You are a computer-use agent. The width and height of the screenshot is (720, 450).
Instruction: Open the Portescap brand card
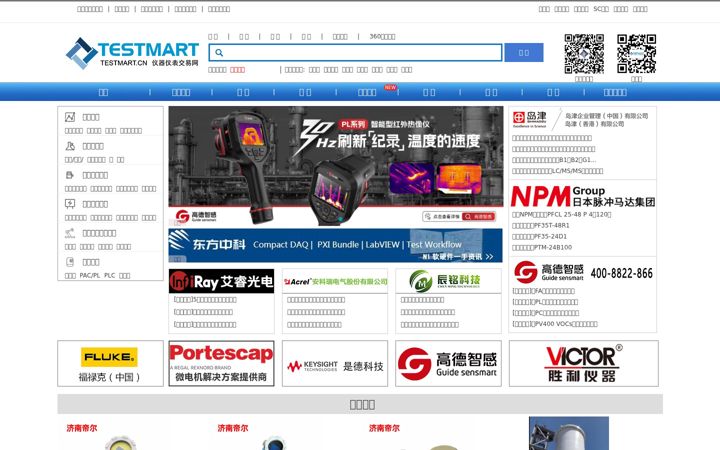[221, 363]
